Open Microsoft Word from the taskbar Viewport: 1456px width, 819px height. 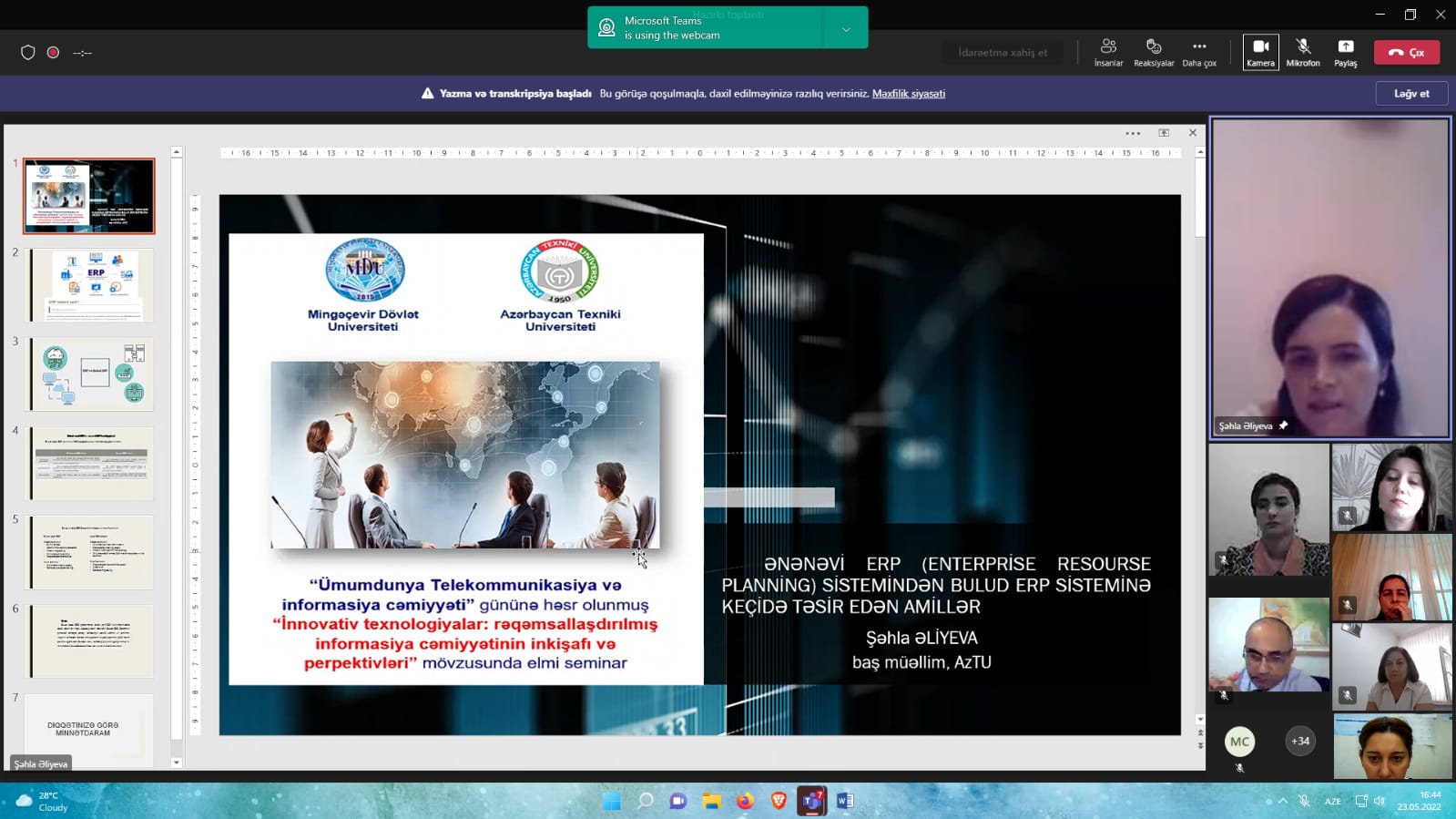[x=845, y=801]
